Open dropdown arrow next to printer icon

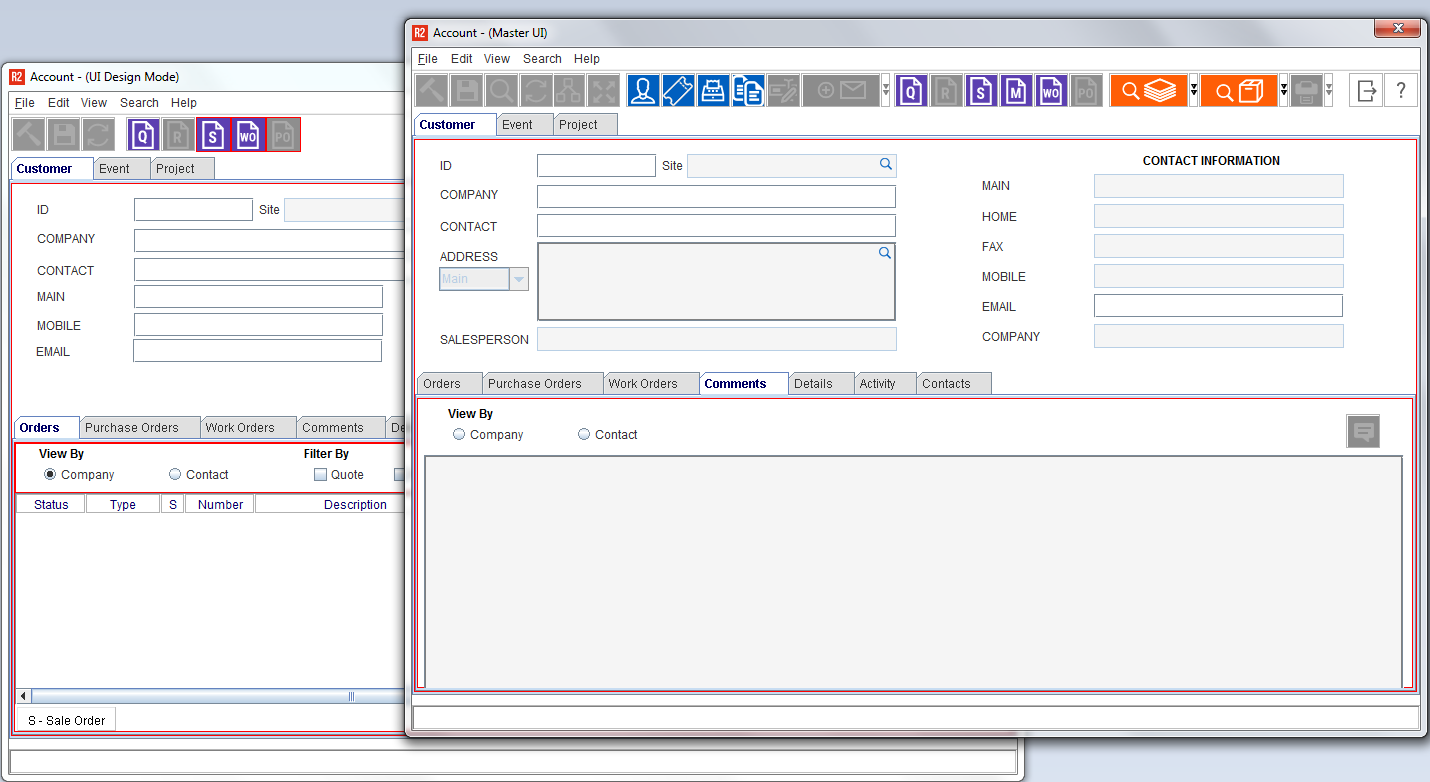click(1328, 91)
